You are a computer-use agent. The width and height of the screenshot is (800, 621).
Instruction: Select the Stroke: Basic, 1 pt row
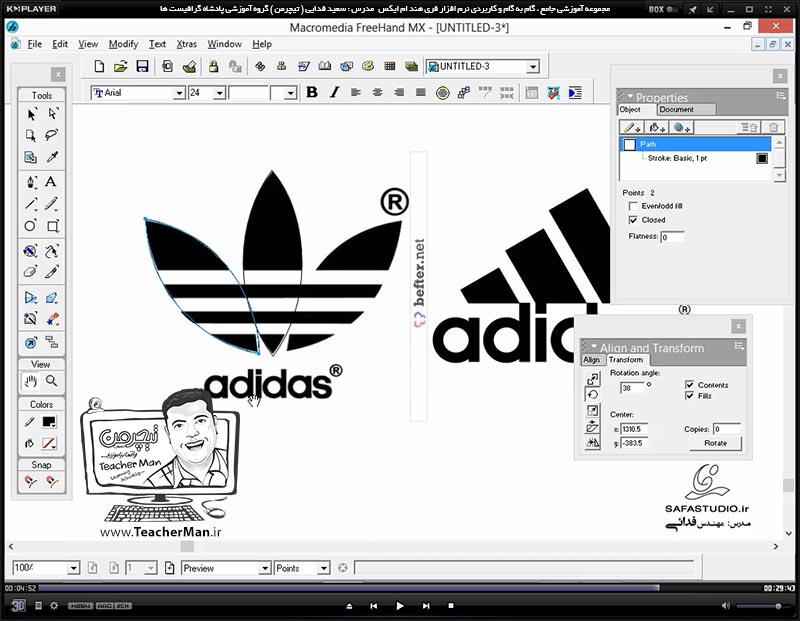[x=695, y=158]
